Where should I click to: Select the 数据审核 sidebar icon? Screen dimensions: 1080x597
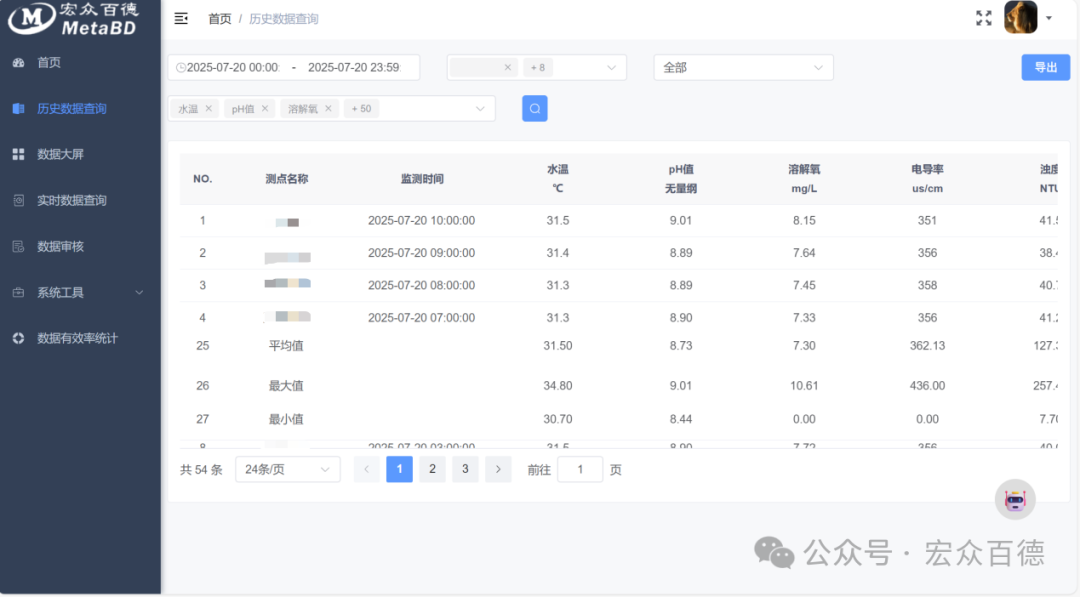pyautogui.click(x=16, y=246)
